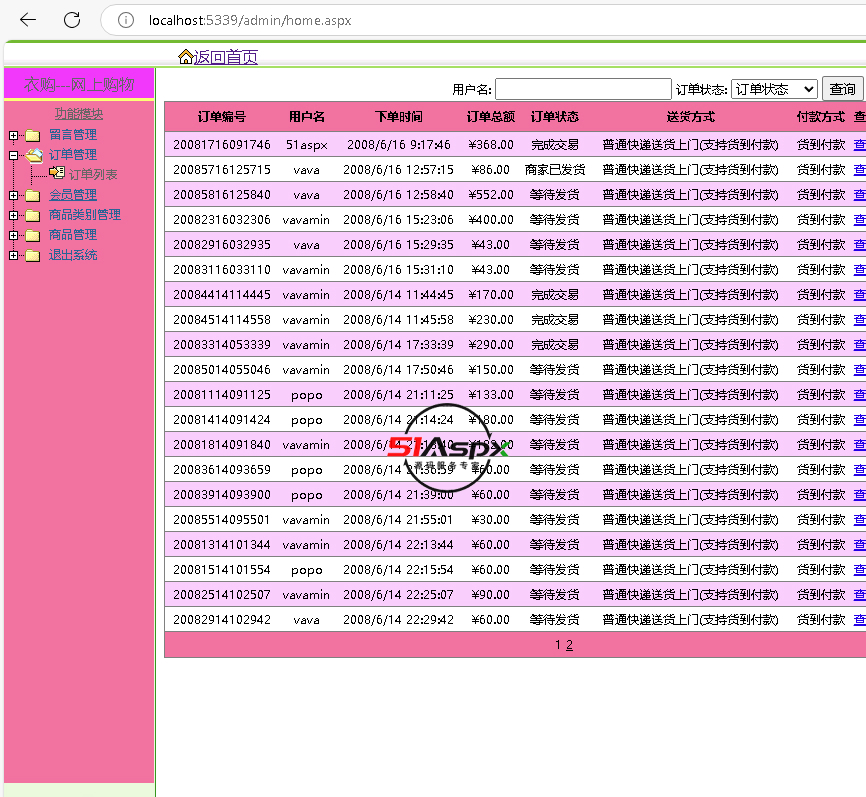Focus the 用户名 search input field
The width and height of the screenshot is (866, 797).
click(x=583, y=90)
